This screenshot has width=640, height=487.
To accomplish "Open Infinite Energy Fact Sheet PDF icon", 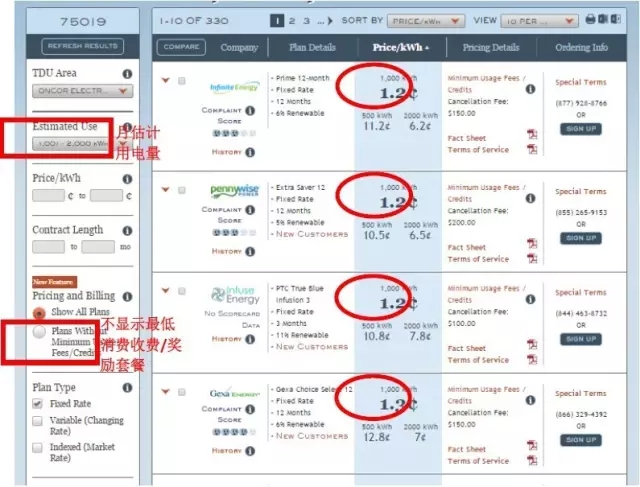I will (532, 134).
